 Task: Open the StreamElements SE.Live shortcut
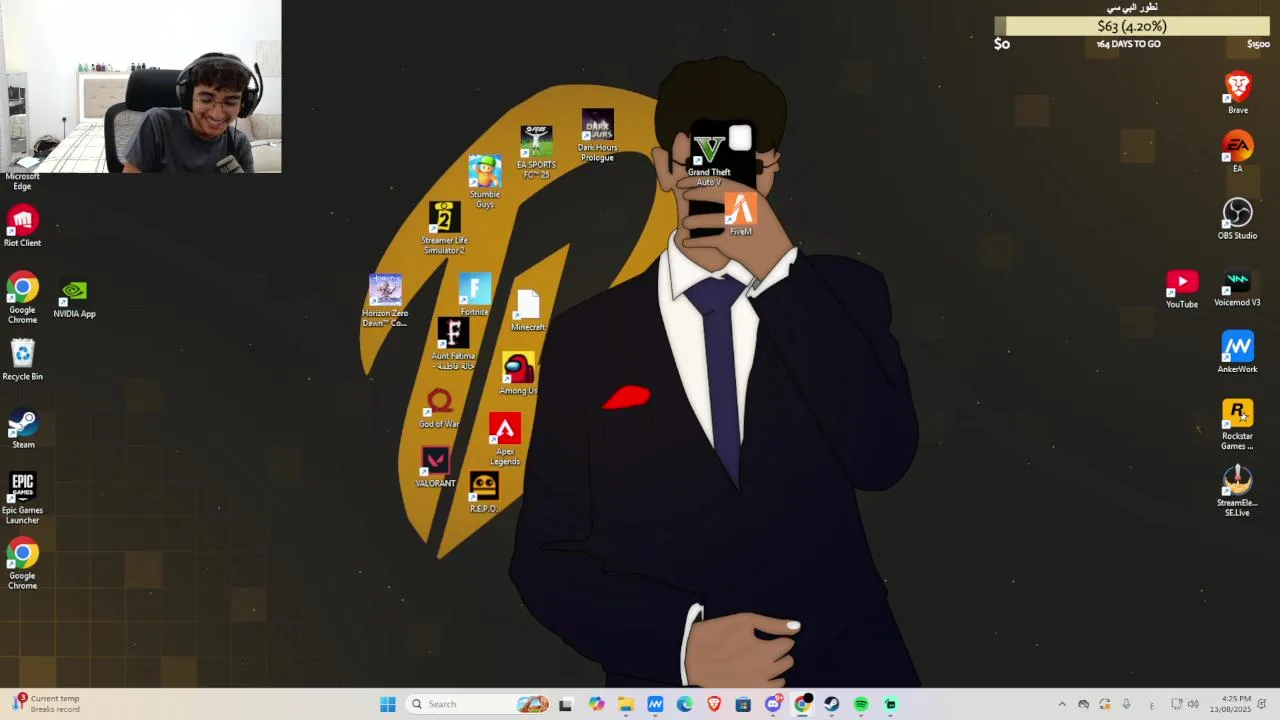[1238, 491]
